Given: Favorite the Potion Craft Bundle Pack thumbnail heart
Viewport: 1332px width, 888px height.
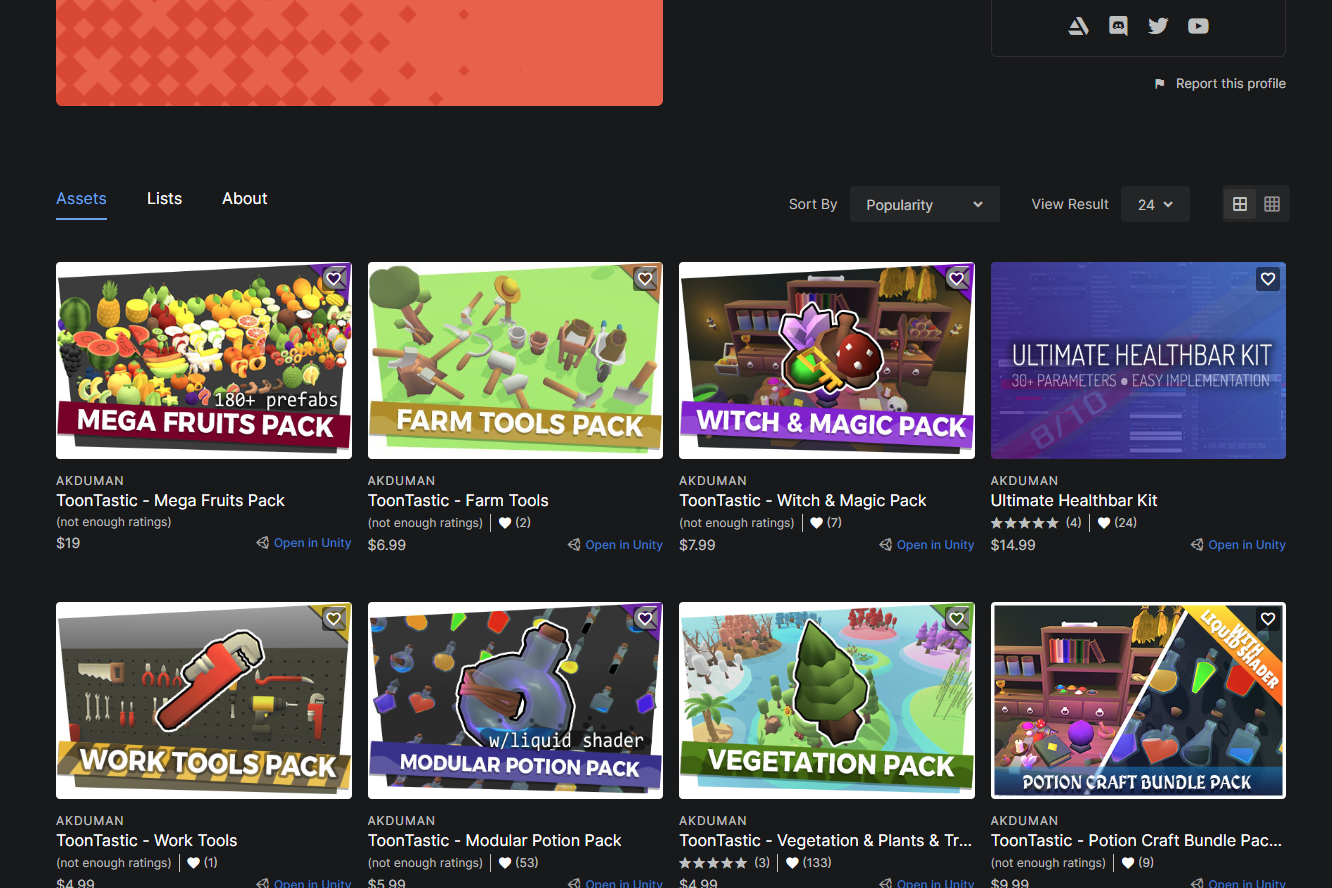Looking at the screenshot, I should point(1268,620).
